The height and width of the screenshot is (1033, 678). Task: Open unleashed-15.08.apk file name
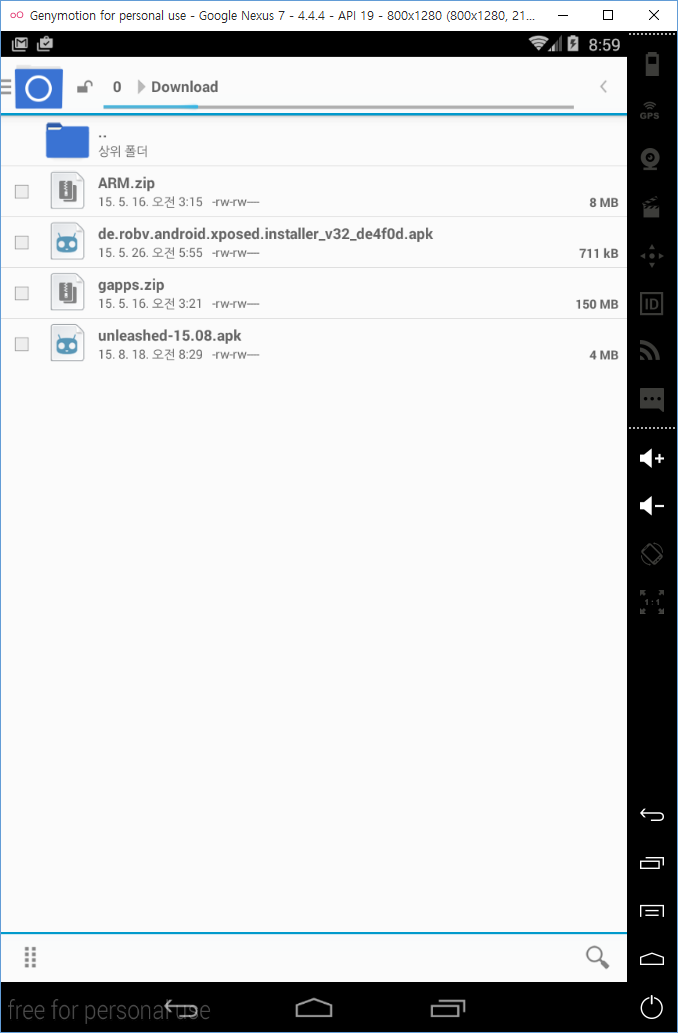point(169,336)
